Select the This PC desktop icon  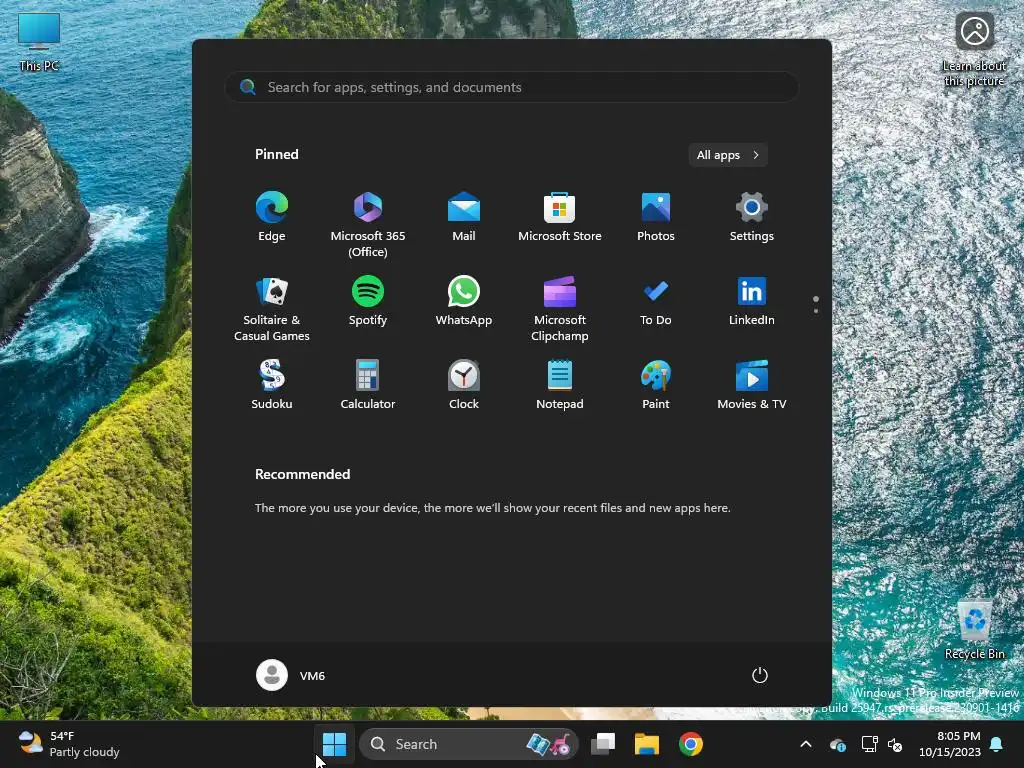[x=39, y=42]
